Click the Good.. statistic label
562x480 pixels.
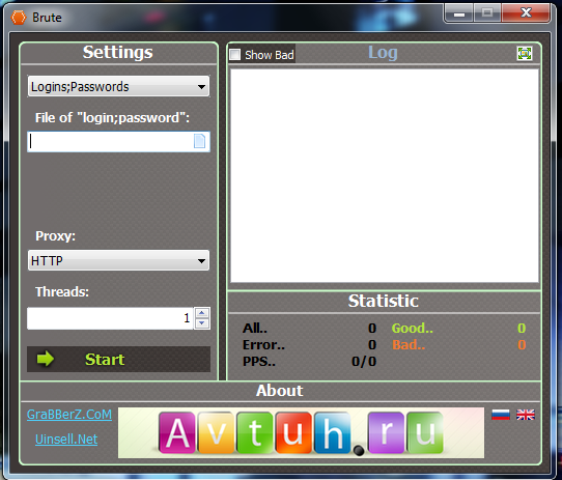click(413, 328)
